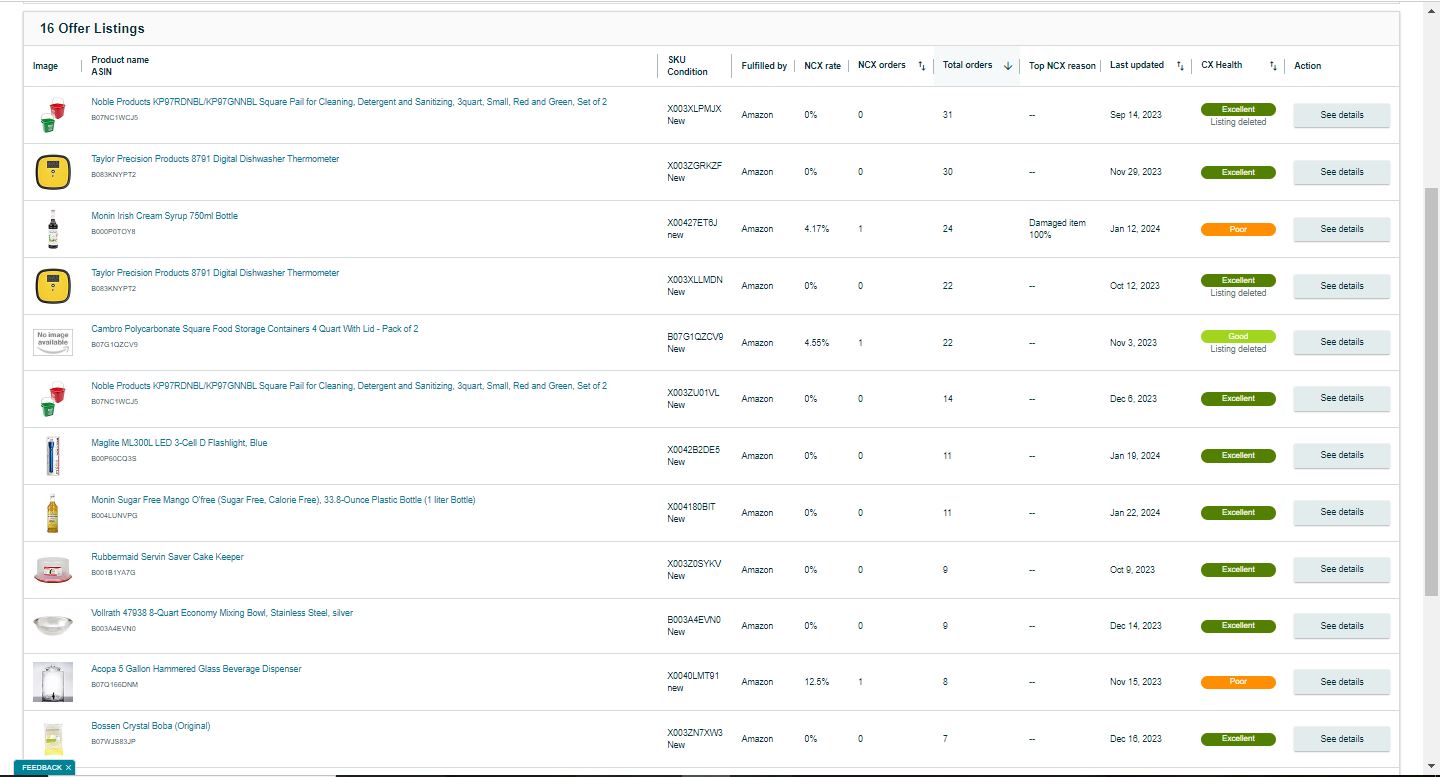Click the Good badge on the Cambro row
The image size is (1440, 777).
pyautogui.click(x=1238, y=336)
